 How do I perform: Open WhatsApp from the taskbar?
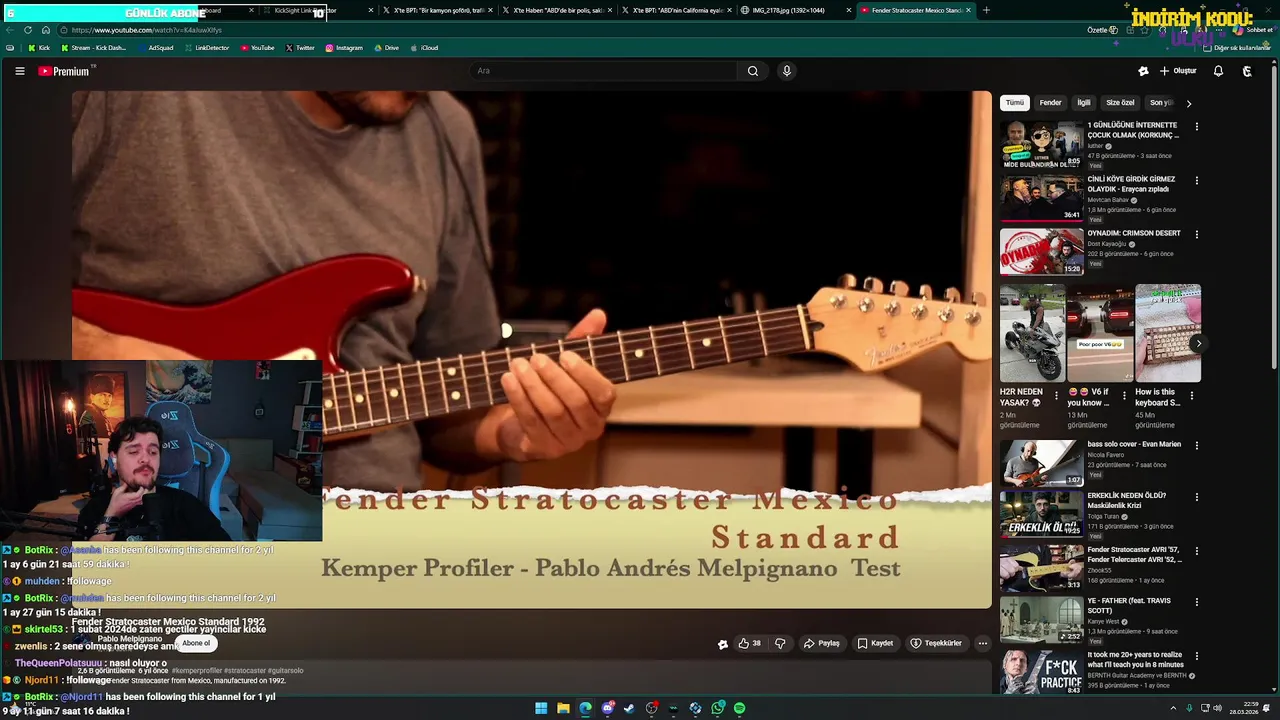[x=718, y=708]
